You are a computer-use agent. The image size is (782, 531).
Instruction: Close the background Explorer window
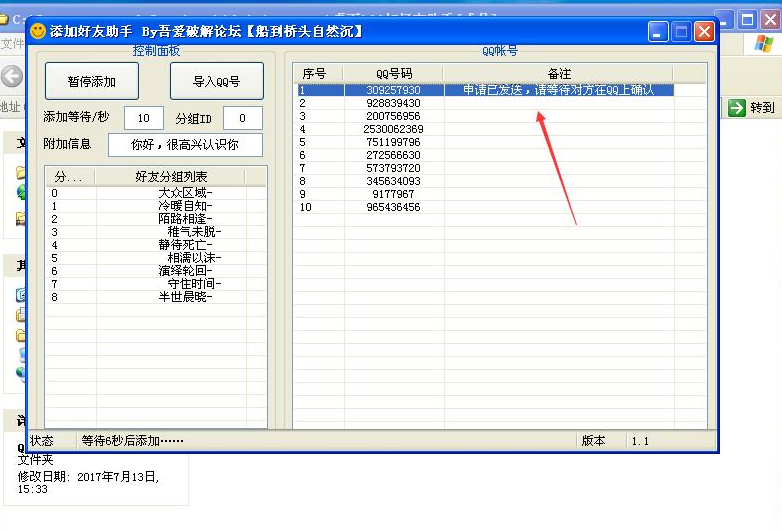(771, 20)
